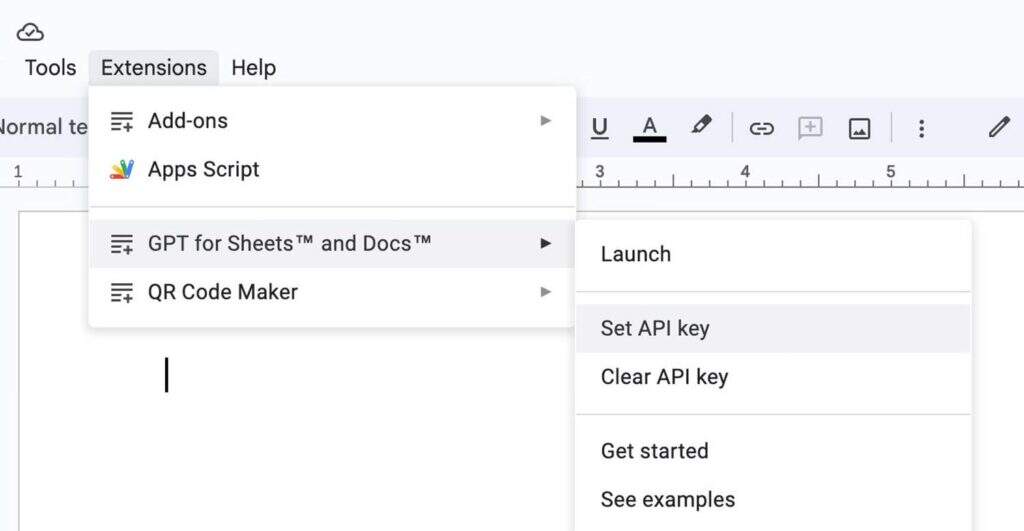Image resolution: width=1024 pixels, height=531 pixels.
Task: Open the Help menu
Action: tap(253, 68)
